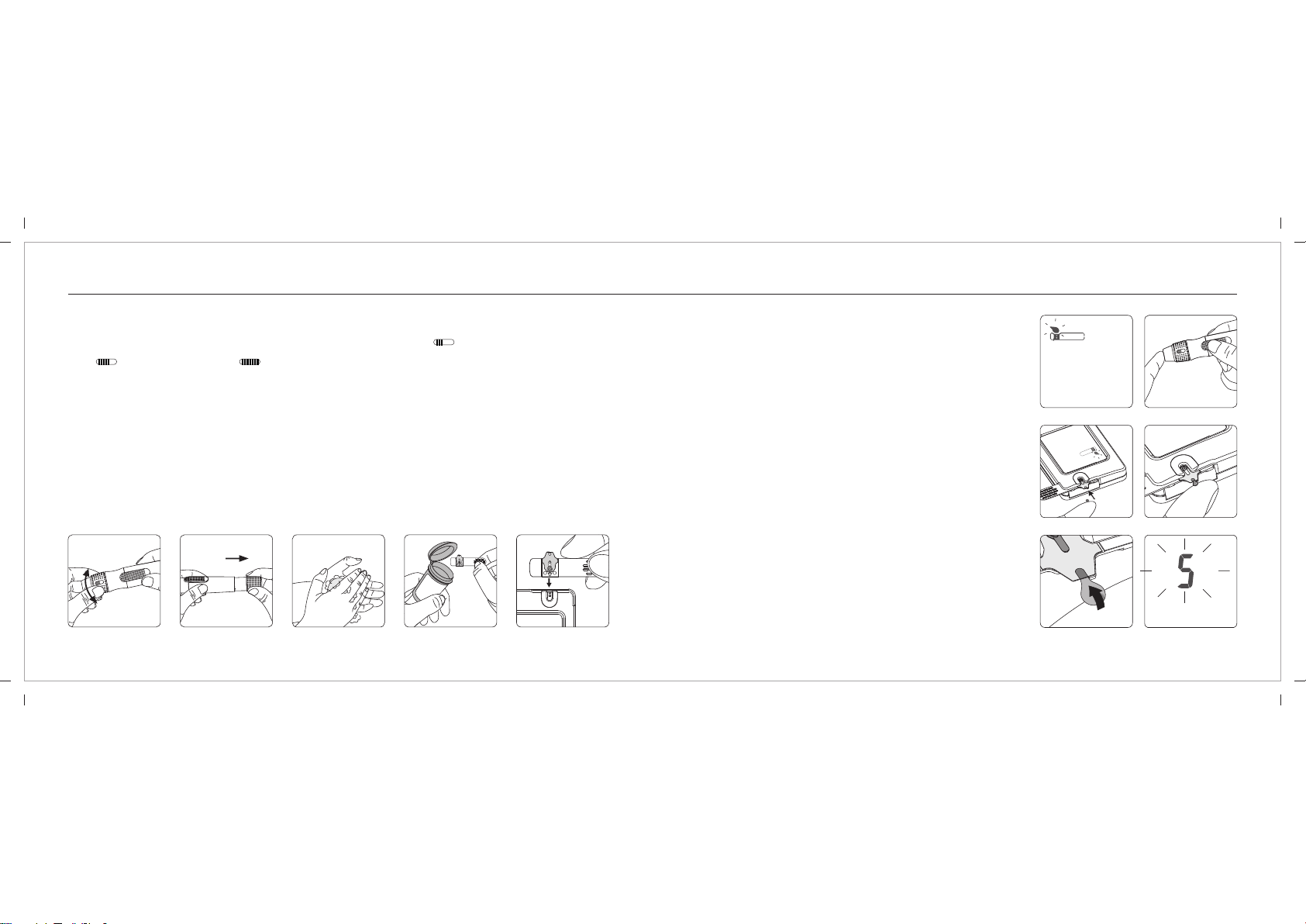Select the finger touching star-shaped strip illustration
This screenshot has width=1306, height=924.
(1191, 471)
